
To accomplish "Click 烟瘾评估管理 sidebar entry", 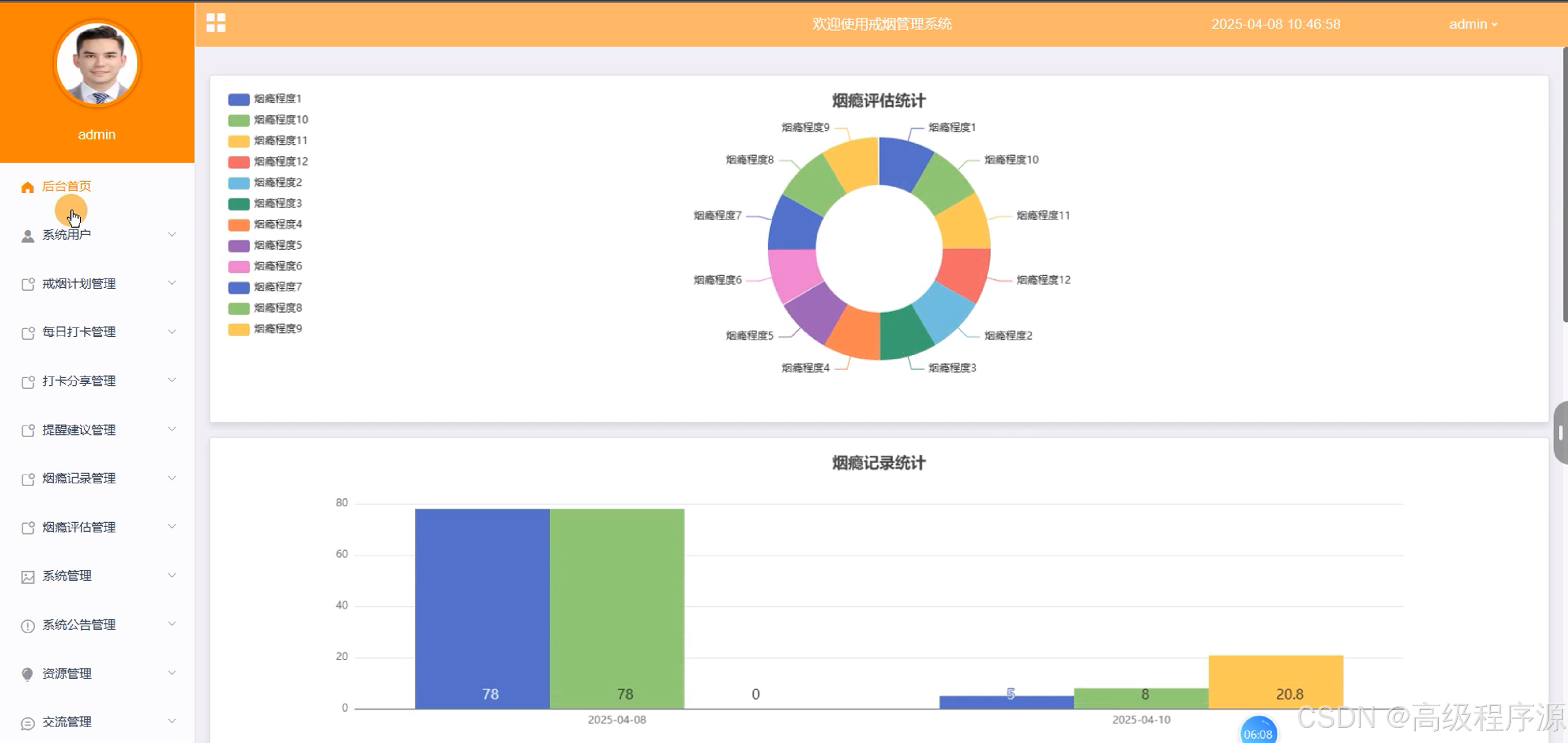I will [79, 527].
